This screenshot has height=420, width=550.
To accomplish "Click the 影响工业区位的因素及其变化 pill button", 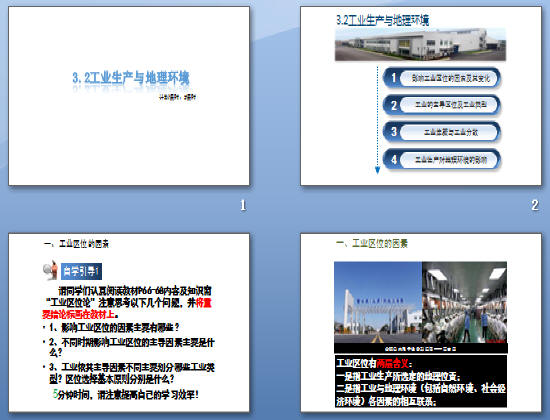I will (x=450, y=78).
